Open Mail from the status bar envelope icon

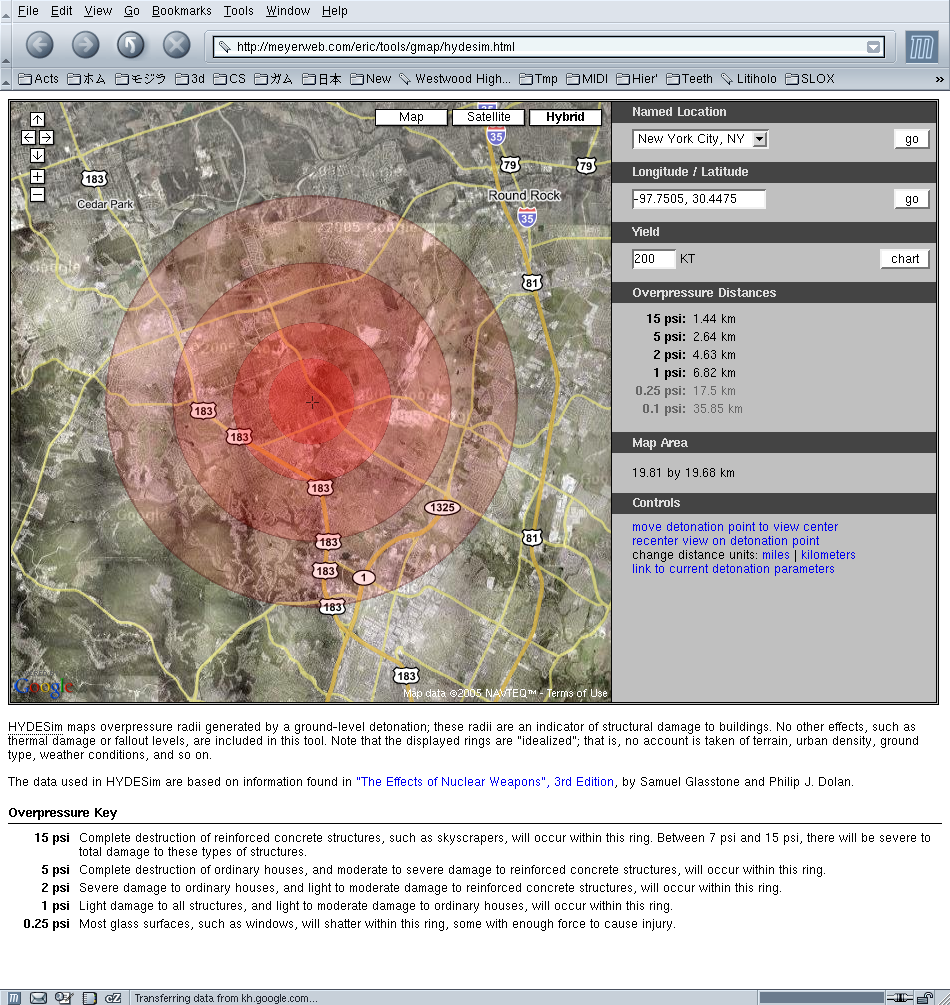[38, 997]
